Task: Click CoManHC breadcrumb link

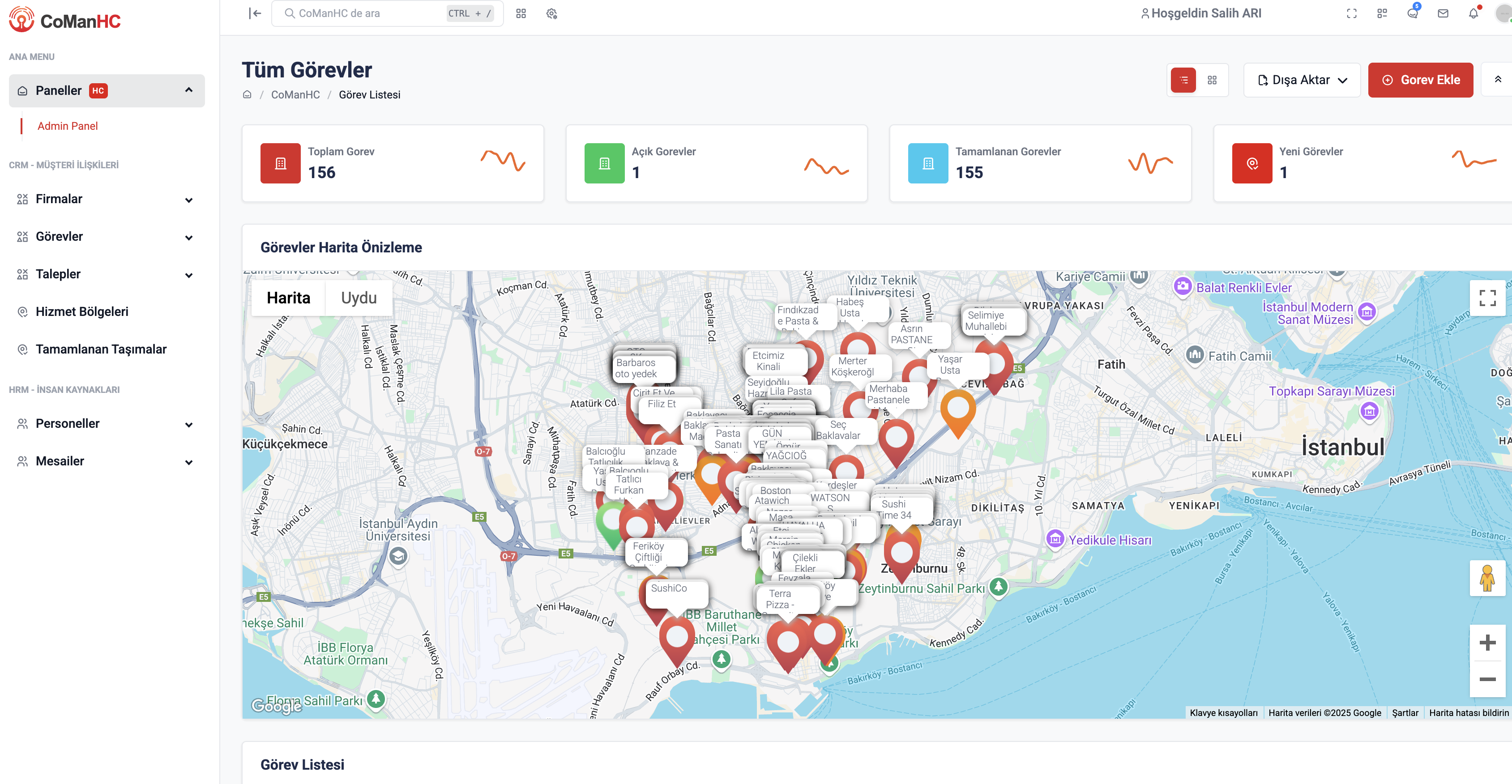Action: pos(295,94)
